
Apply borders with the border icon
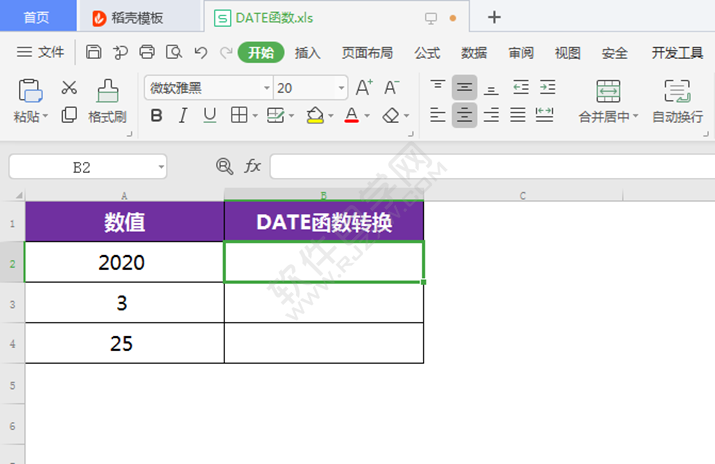click(239, 115)
